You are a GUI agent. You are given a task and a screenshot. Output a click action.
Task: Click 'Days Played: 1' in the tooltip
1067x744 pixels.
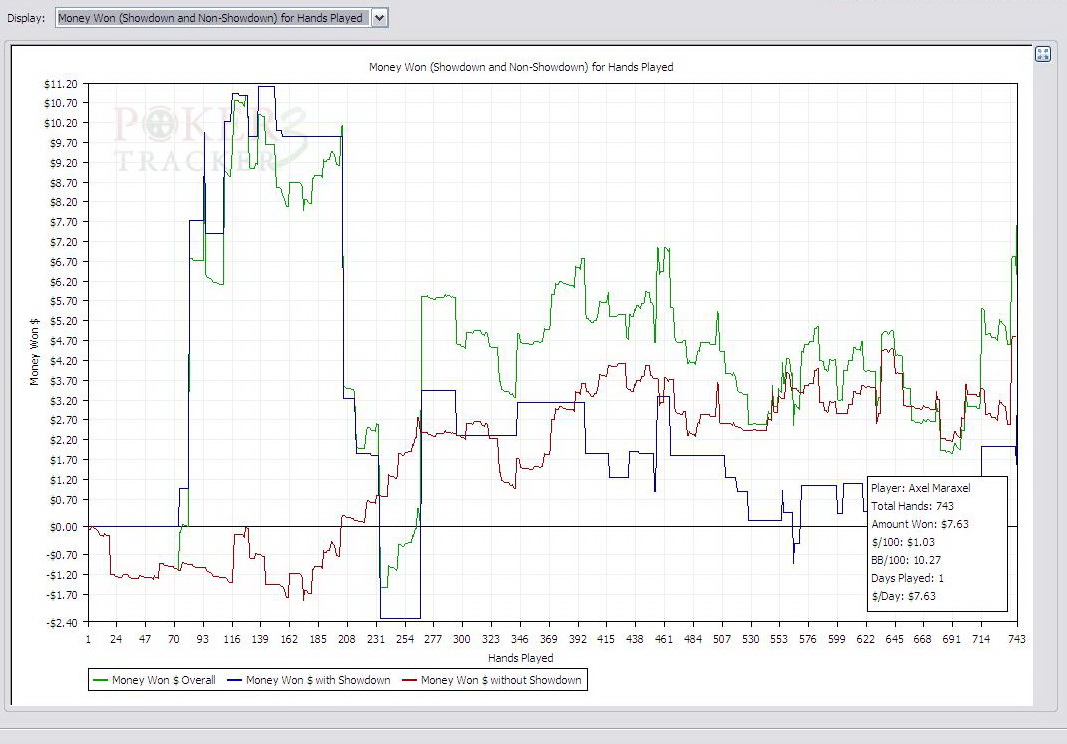pos(908,579)
